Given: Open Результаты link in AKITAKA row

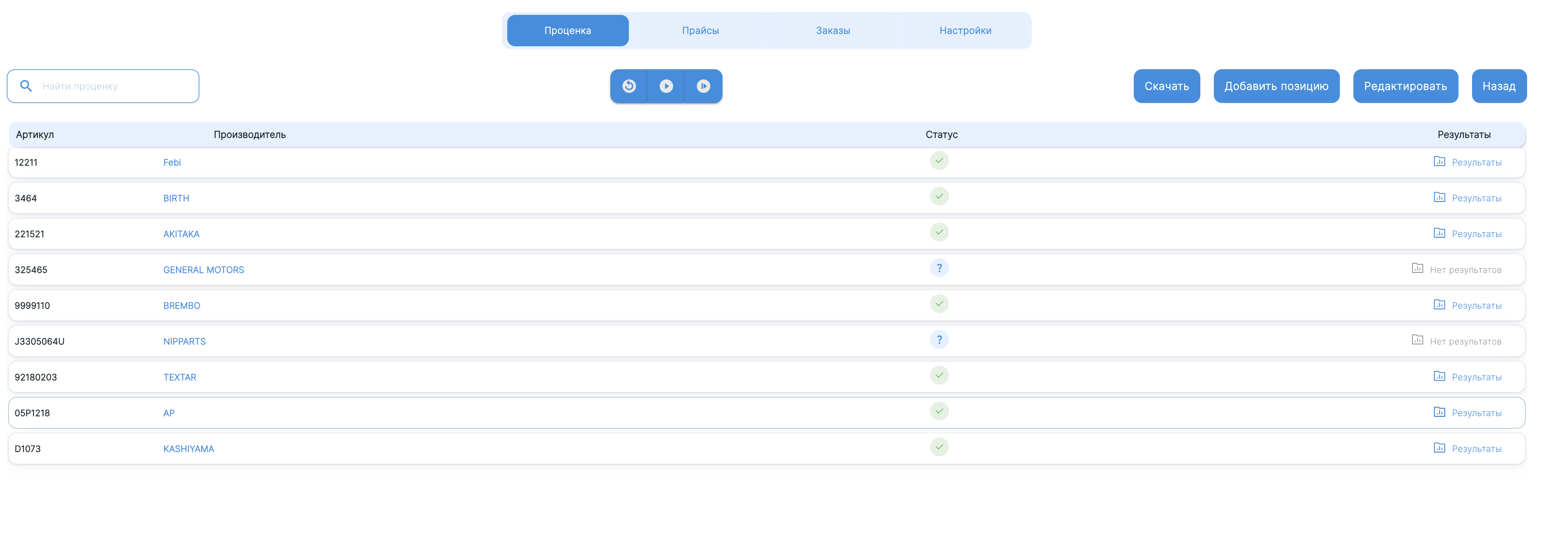Looking at the screenshot, I should tap(1476, 234).
